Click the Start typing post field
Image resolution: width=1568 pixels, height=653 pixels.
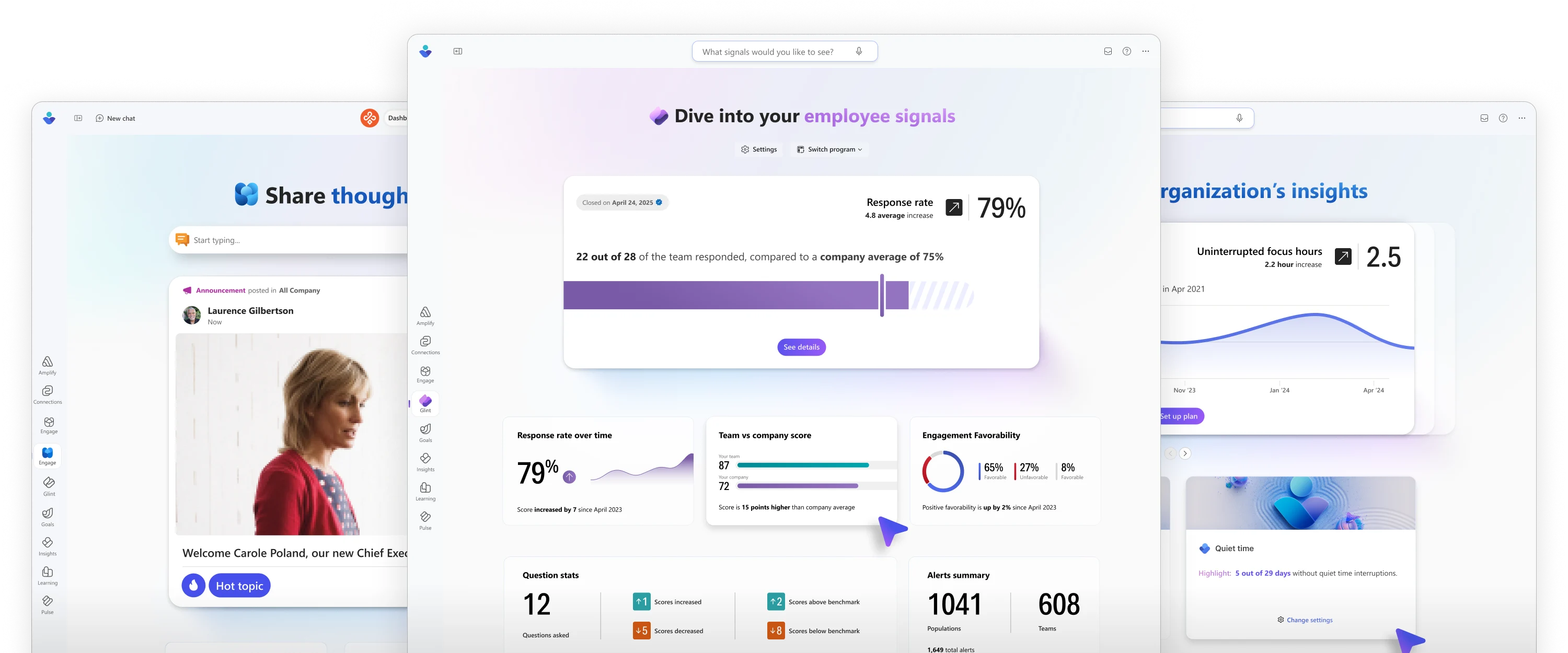pos(288,240)
